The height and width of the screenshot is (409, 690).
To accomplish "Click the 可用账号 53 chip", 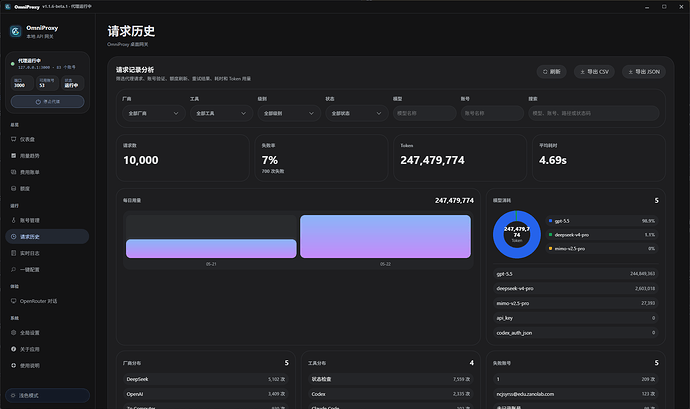I will (x=47, y=83).
